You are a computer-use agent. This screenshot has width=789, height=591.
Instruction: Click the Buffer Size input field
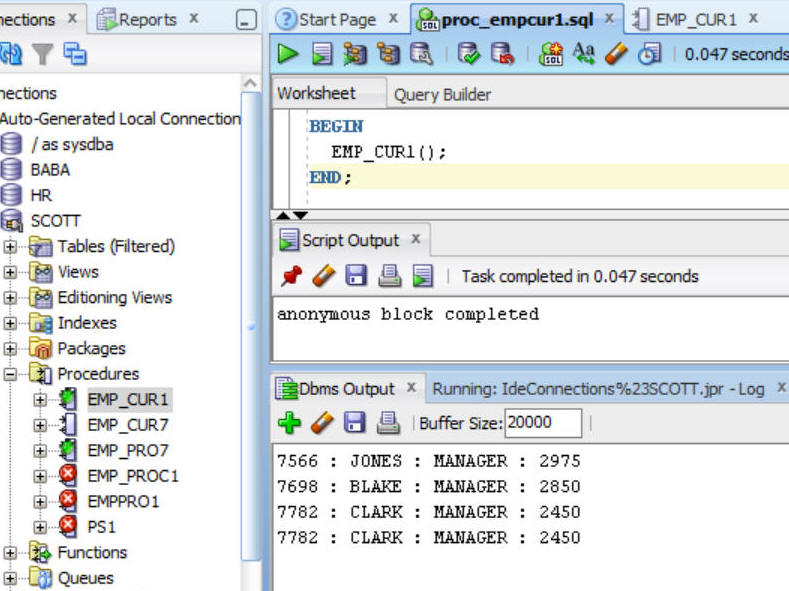[x=542, y=423]
